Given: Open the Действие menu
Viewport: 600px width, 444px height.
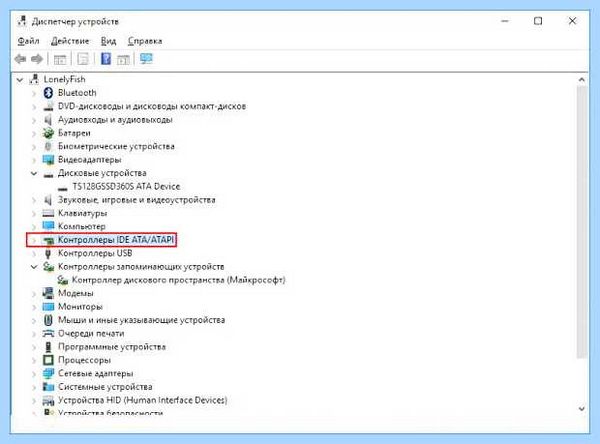Looking at the screenshot, I should pyautogui.click(x=70, y=41).
